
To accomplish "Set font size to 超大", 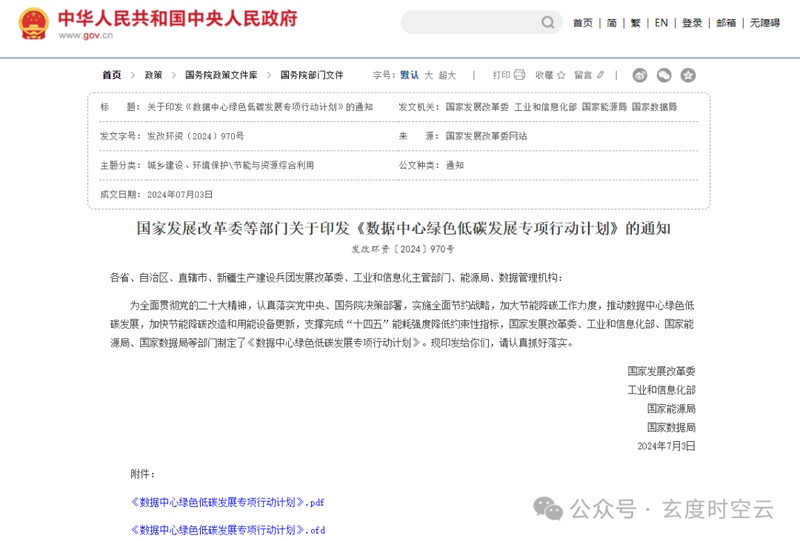I will tap(447, 75).
